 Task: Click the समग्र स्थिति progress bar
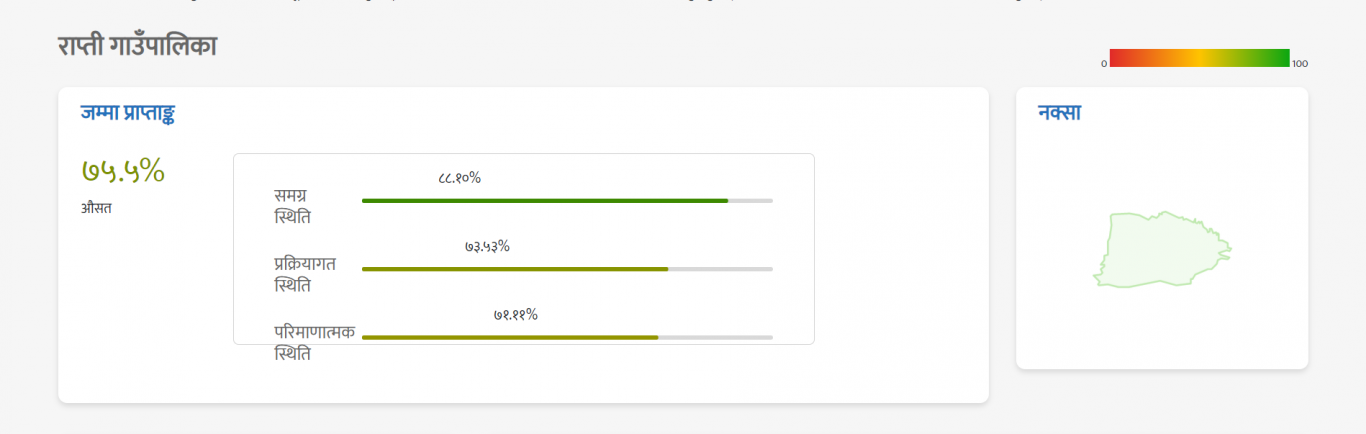[x=567, y=201]
